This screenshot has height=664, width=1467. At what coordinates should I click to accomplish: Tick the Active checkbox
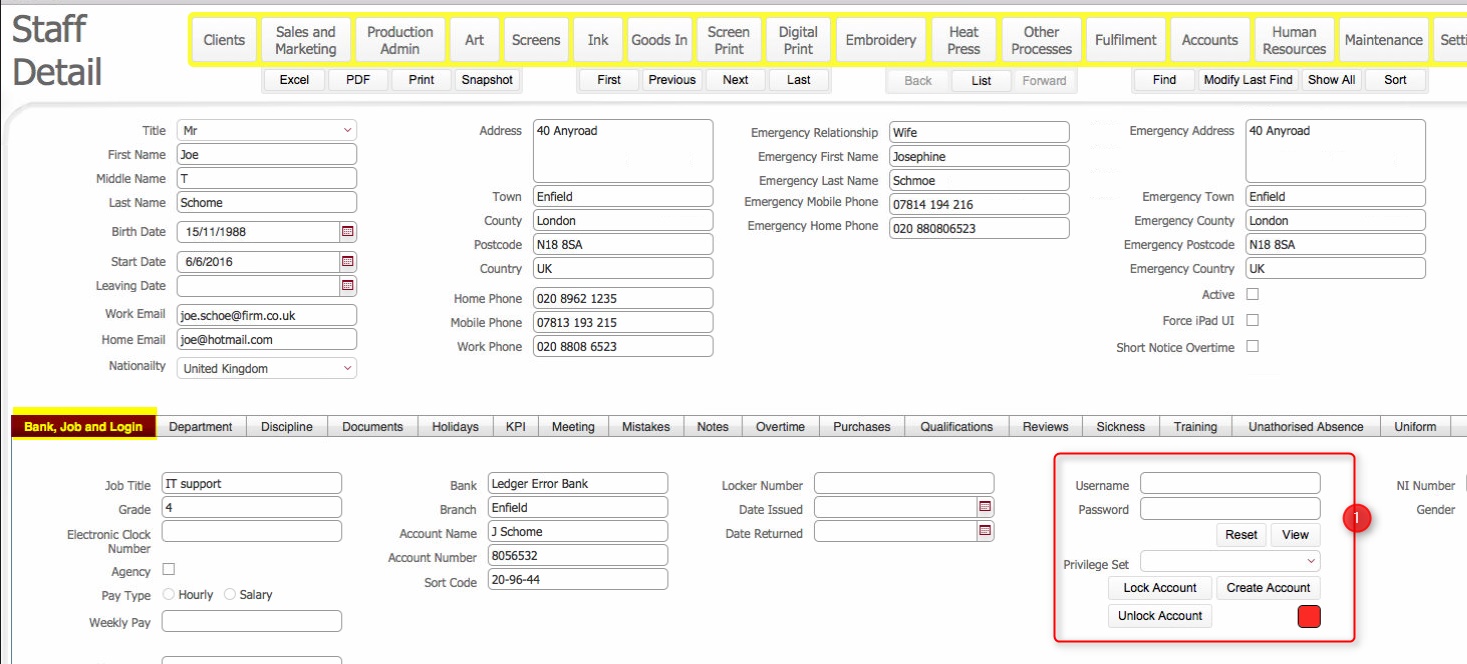(1252, 295)
